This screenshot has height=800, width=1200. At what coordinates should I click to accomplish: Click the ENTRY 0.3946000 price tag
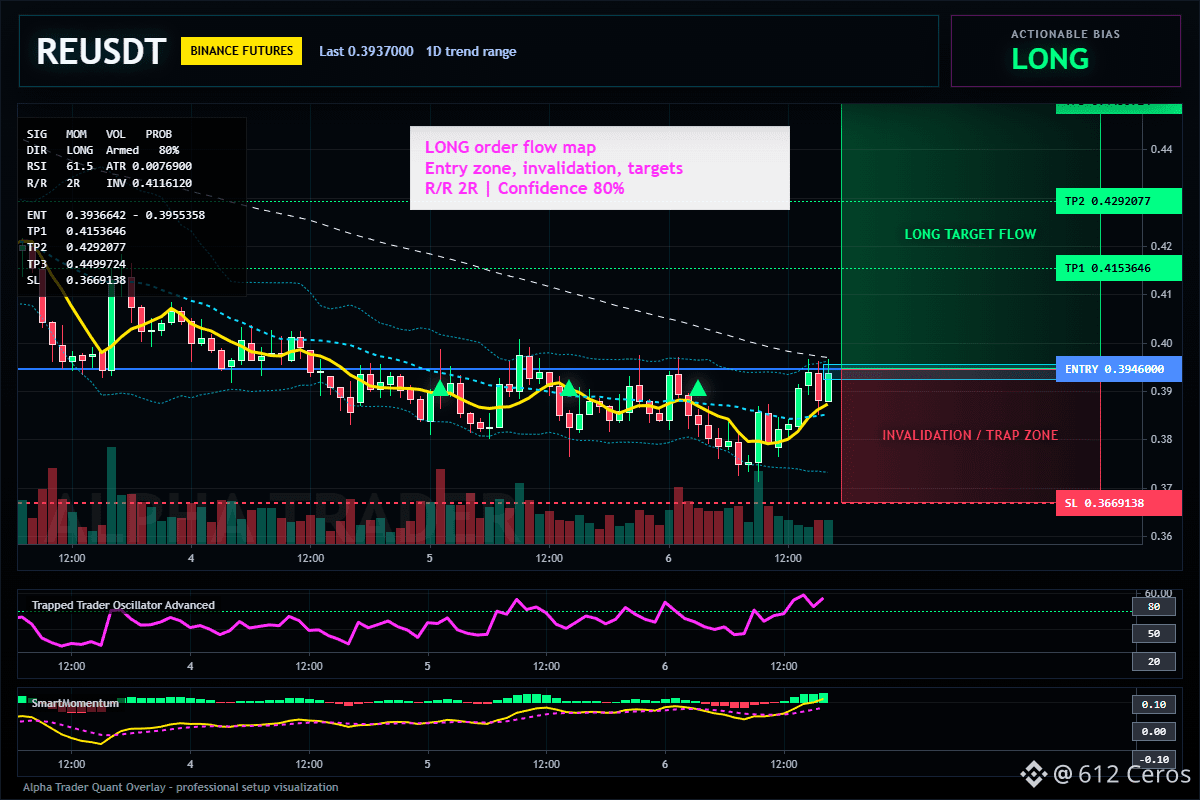(1119, 369)
